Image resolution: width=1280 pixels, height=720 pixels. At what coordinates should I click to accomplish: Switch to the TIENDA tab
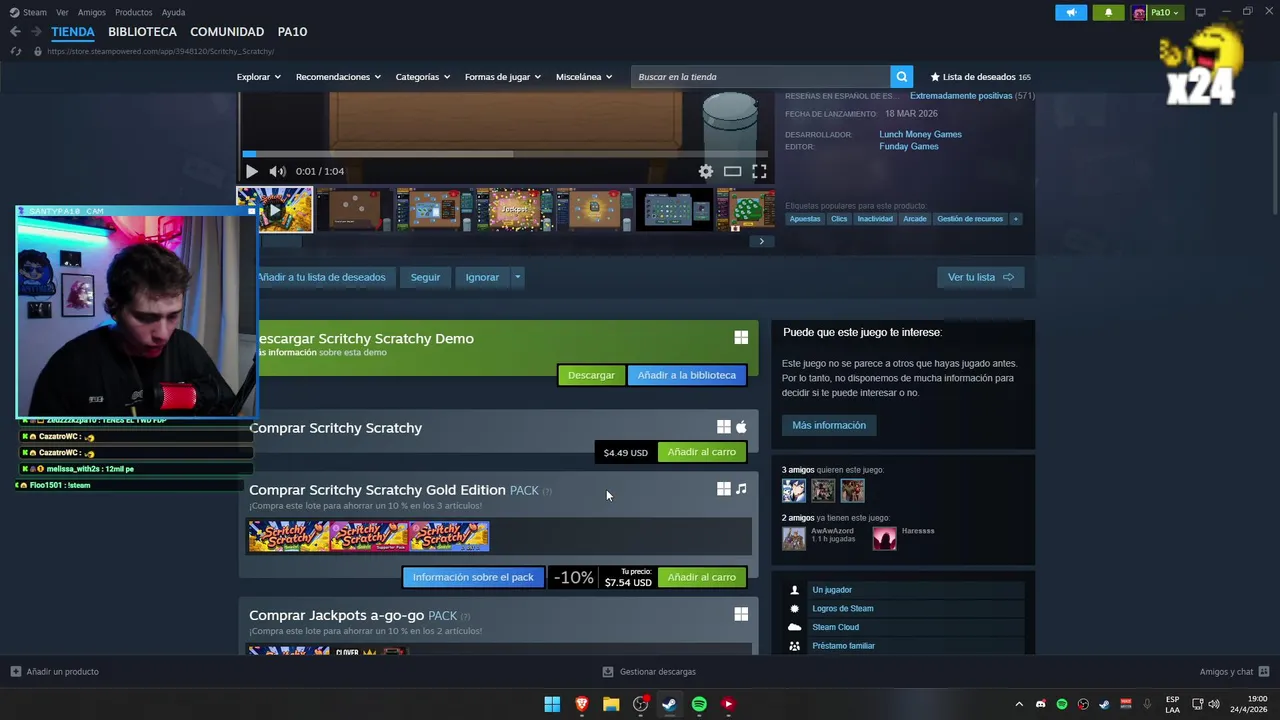pyautogui.click(x=73, y=32)
